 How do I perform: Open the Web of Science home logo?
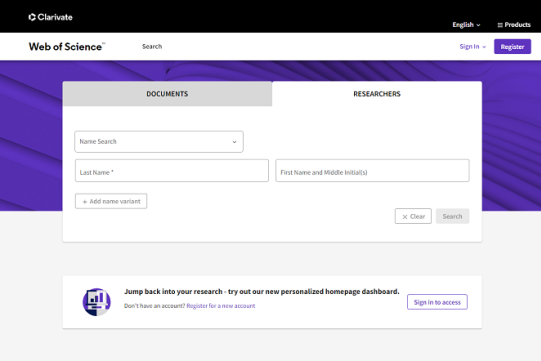tap(67, 47)
